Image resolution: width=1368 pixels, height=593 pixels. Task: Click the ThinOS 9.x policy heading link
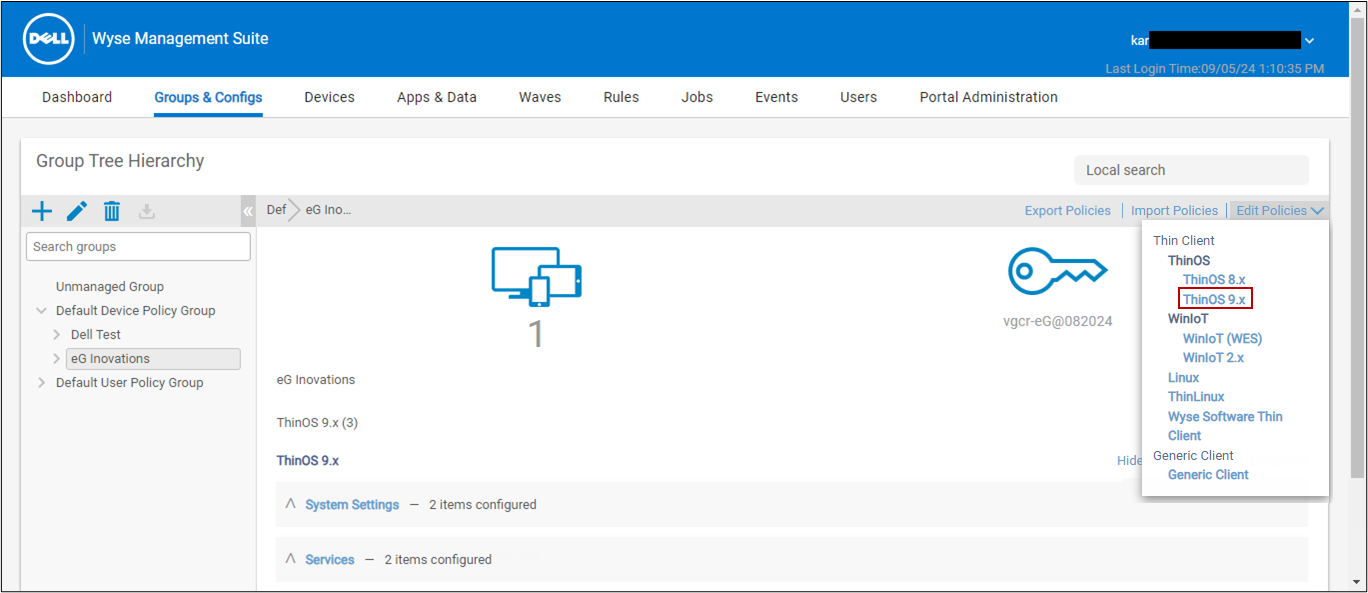tap(308, 461)
